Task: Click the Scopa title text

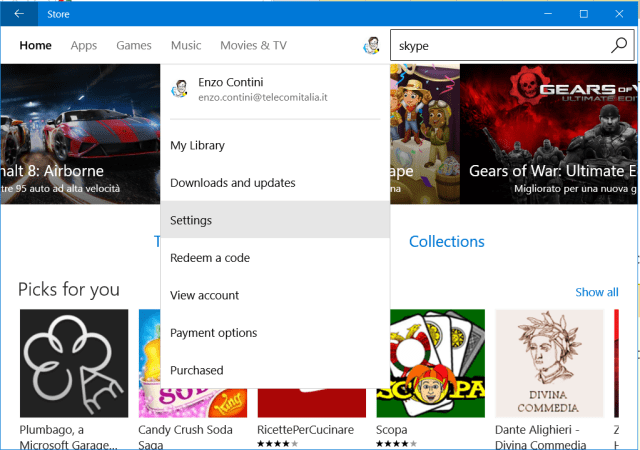Action: 391,430
